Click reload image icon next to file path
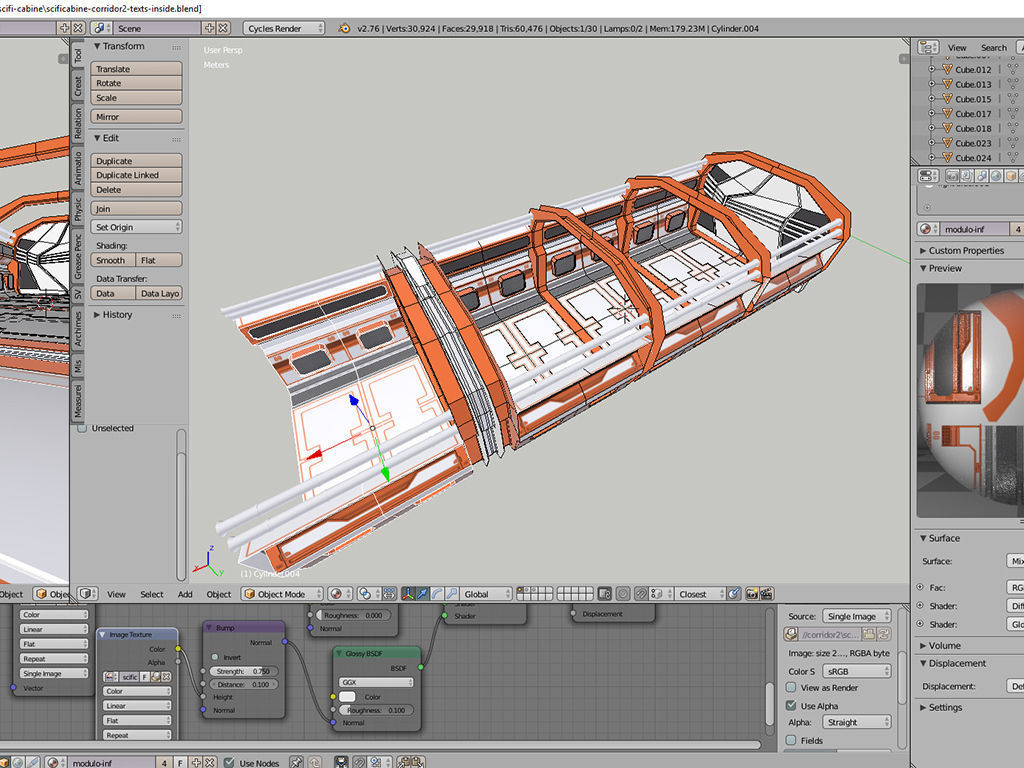 [884, 634]
